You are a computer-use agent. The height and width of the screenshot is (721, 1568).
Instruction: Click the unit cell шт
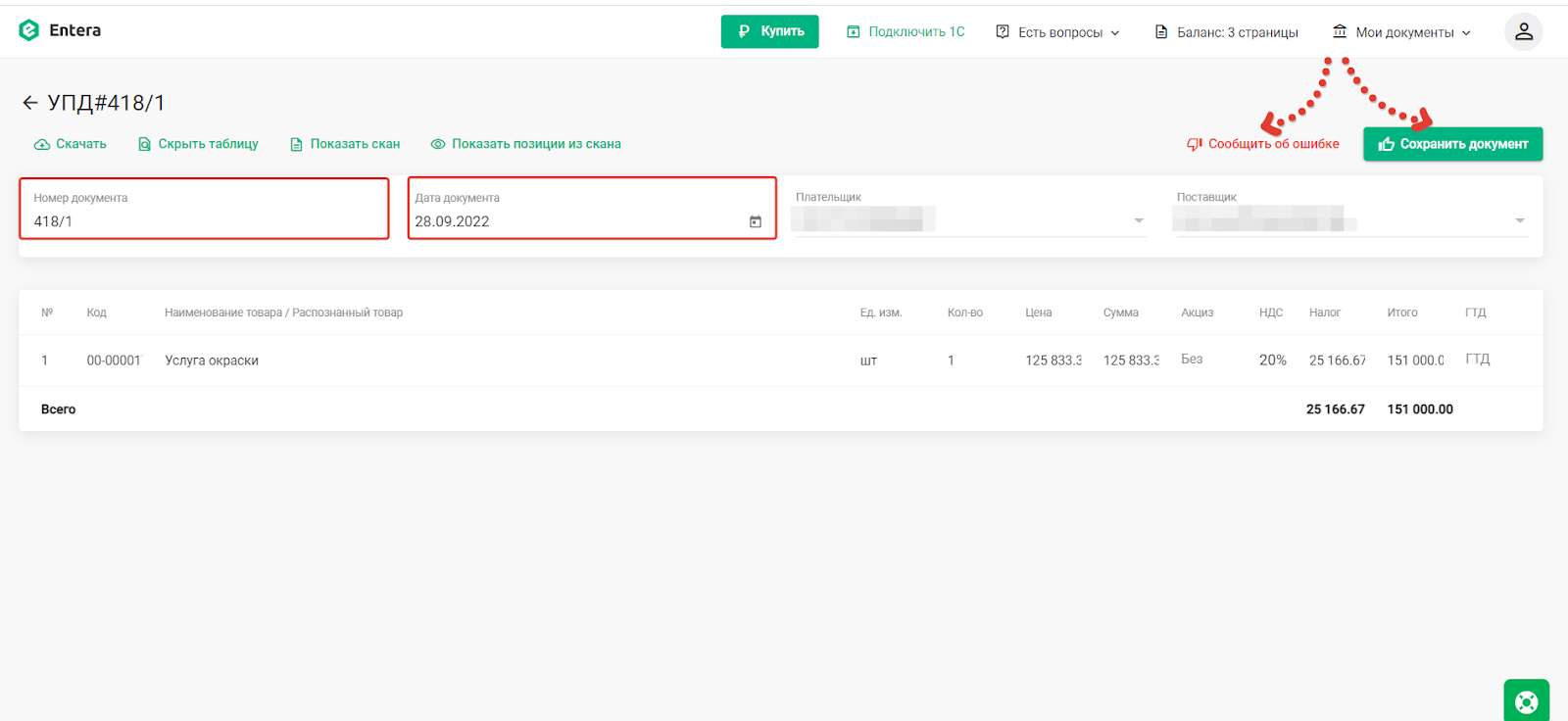(x=868, y=360)
